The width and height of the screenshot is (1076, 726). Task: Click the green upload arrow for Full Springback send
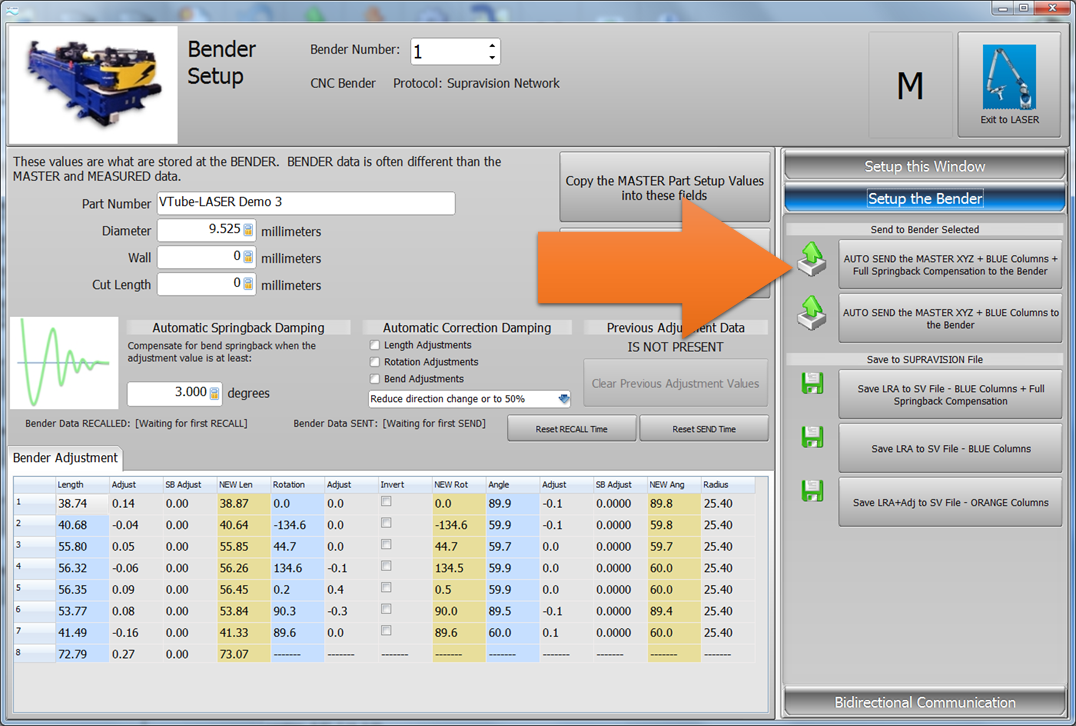812,261
